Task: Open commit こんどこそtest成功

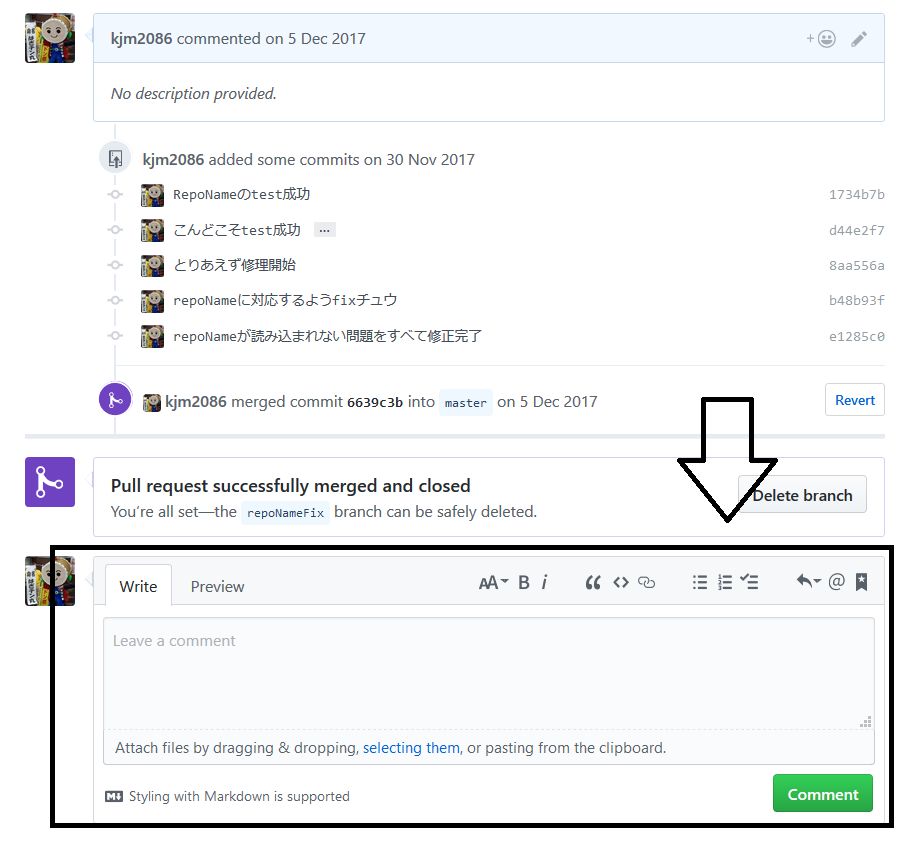Action: [237, 230]
